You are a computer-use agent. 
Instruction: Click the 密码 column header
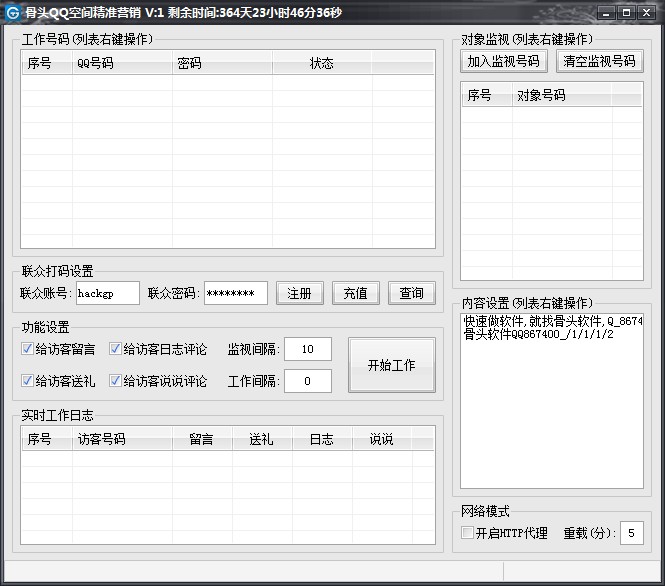222,63
